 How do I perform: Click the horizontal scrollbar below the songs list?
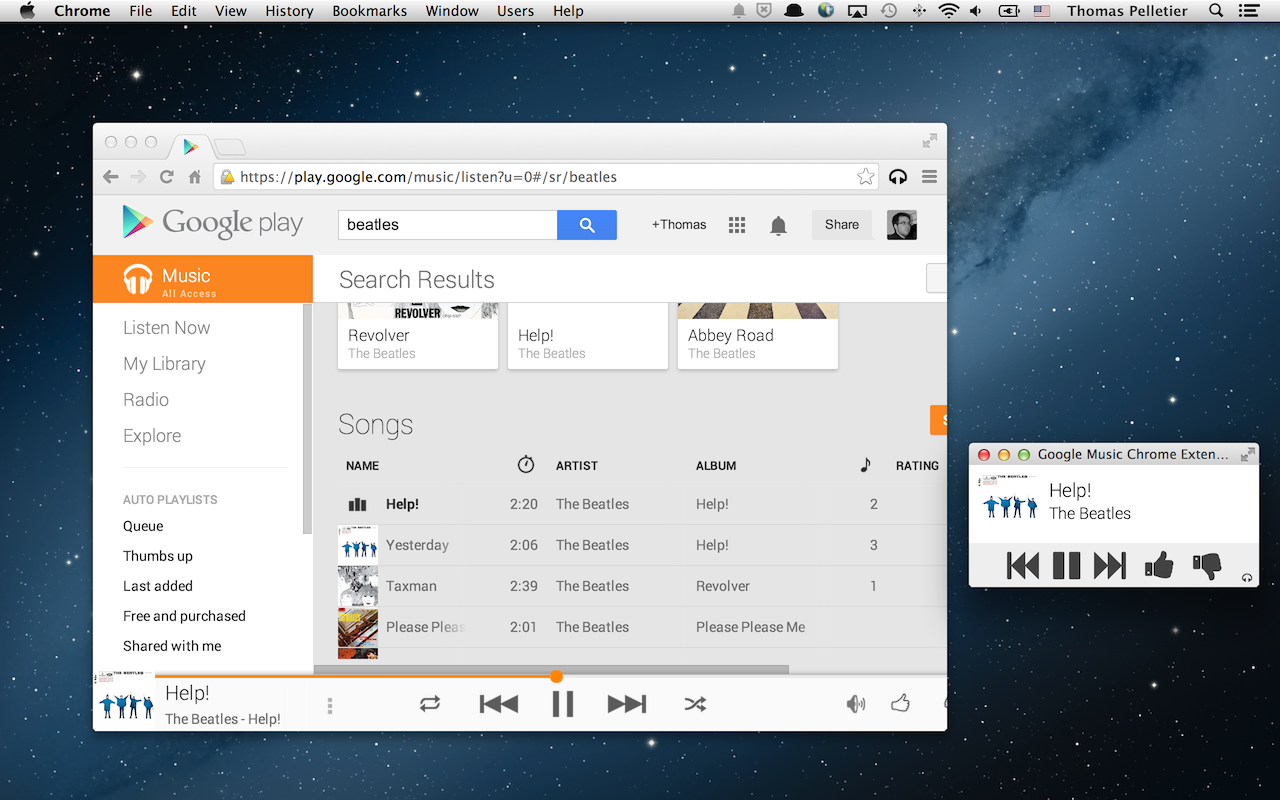pyautogui.click(x=551, y=669)
